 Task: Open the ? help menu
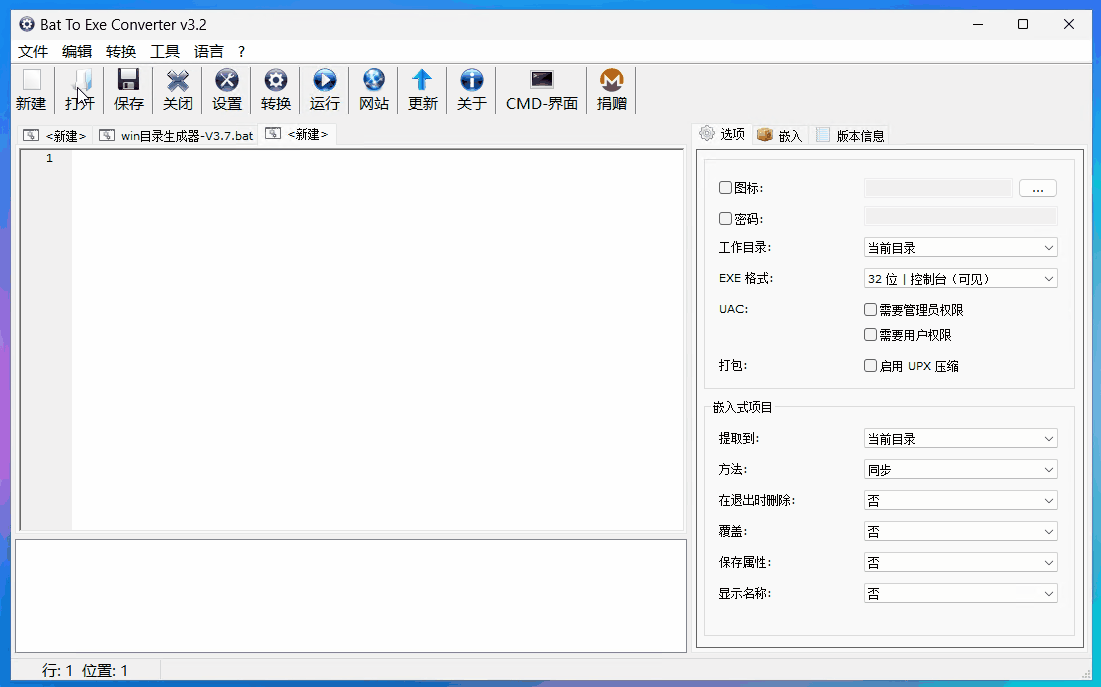(242, 51)
